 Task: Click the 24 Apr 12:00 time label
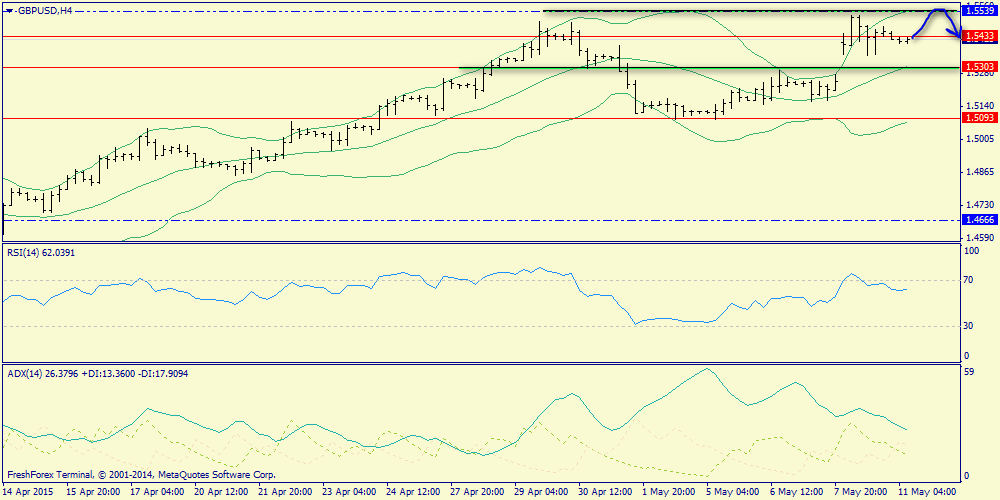coord(415,492)
